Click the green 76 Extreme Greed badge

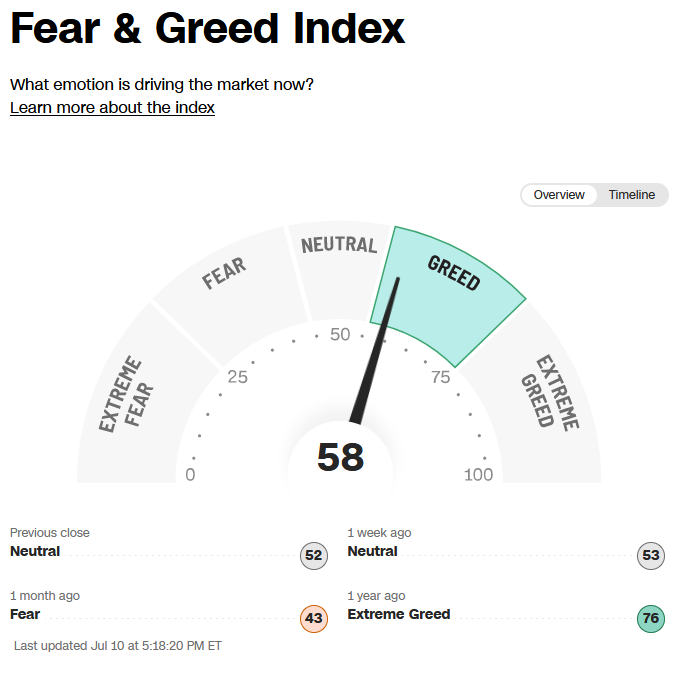pyautogui.click(x=651, y=618)
